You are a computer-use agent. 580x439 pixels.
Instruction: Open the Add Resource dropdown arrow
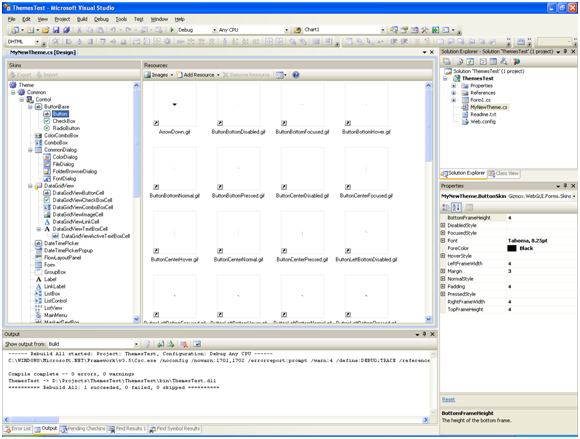click(x=218, y=75)
